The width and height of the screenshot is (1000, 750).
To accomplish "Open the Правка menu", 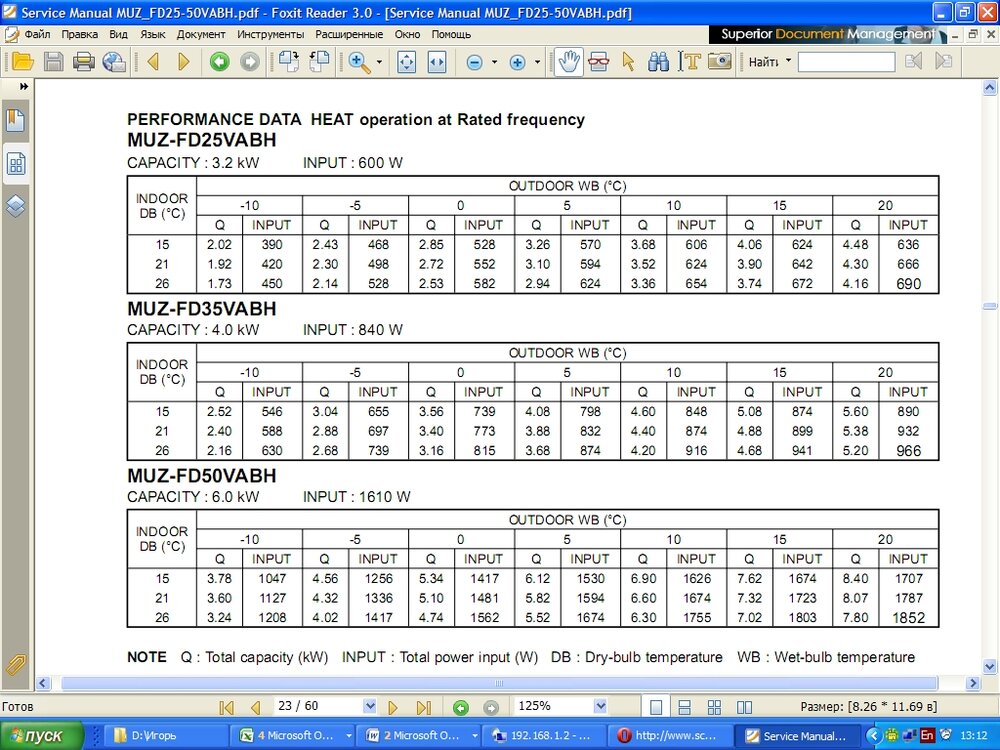I will click(80, 34).
